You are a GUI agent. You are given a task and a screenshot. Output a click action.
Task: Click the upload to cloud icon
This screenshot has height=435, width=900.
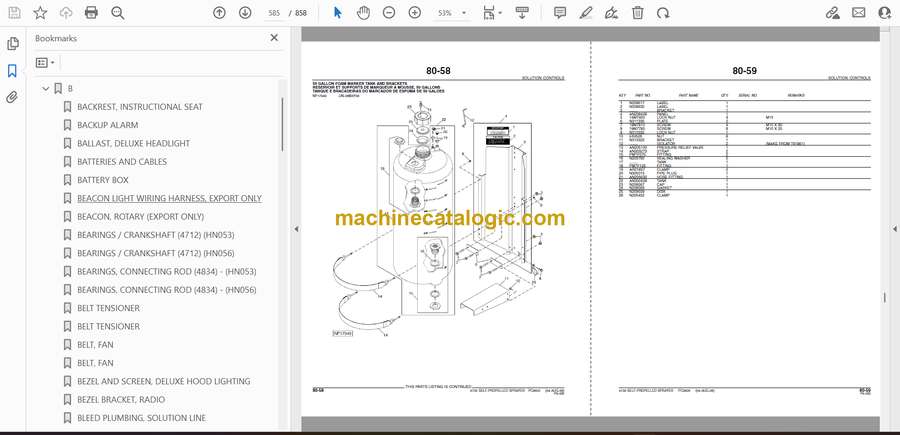click(66, 13)
